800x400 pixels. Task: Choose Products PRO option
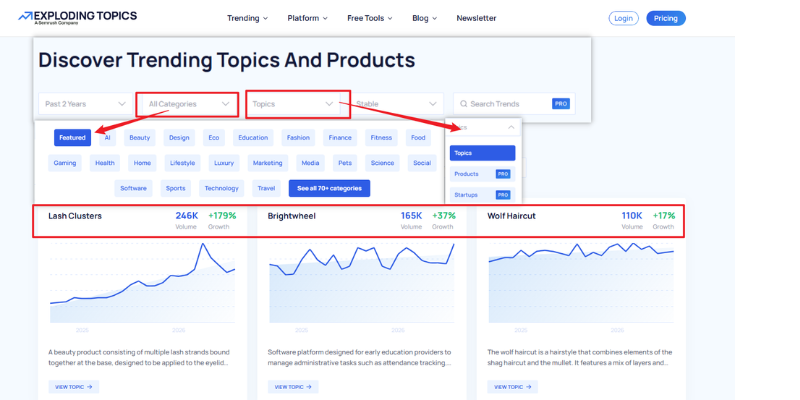(483, 174)
